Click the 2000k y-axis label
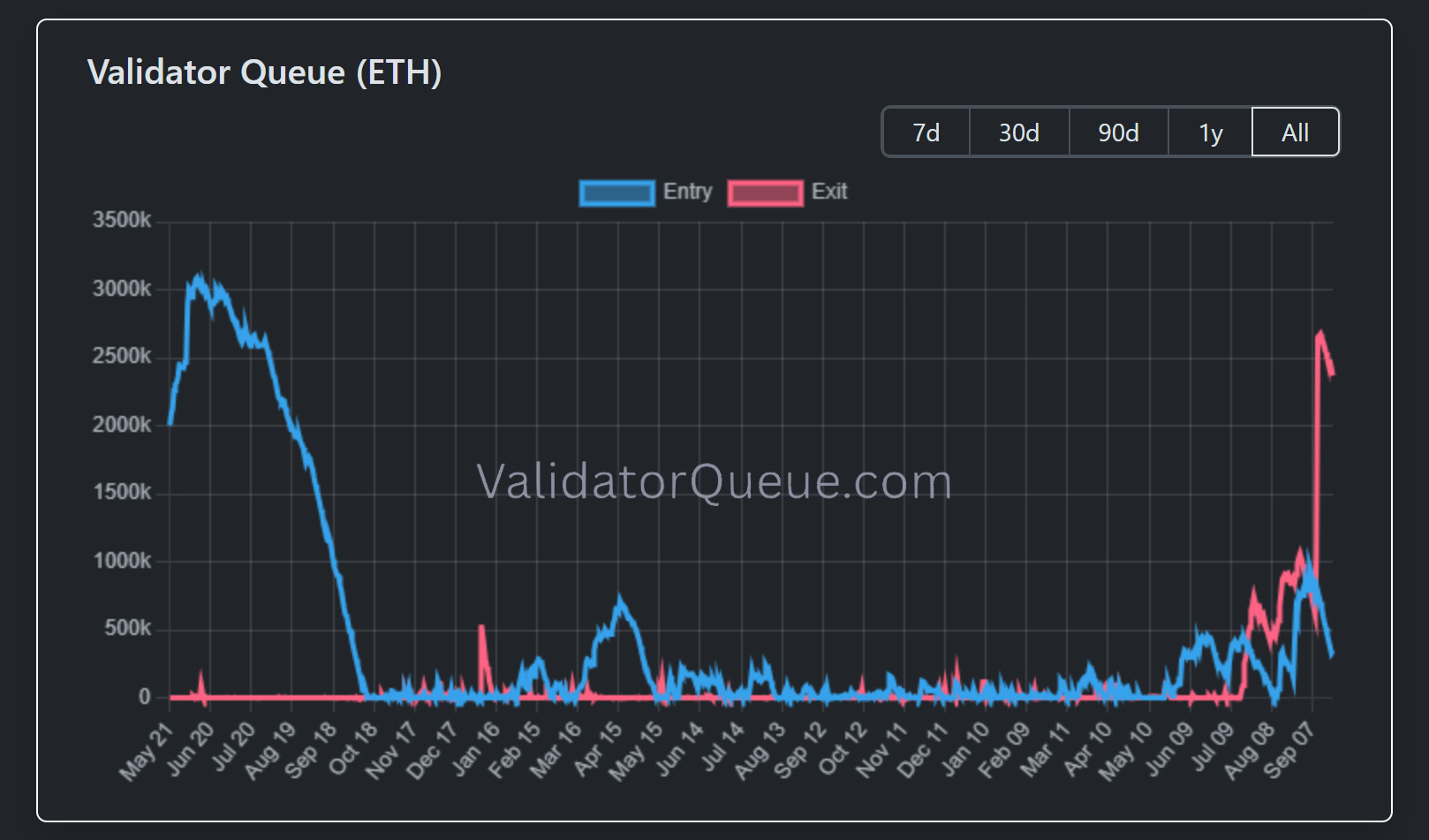The image size is (1429, 840). tap(122, 425)
